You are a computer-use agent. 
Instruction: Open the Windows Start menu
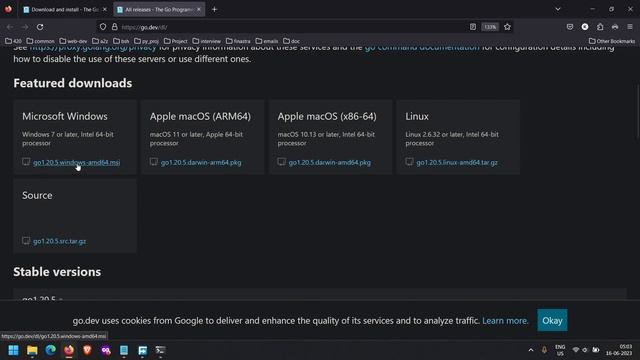[x=13, y=350]
